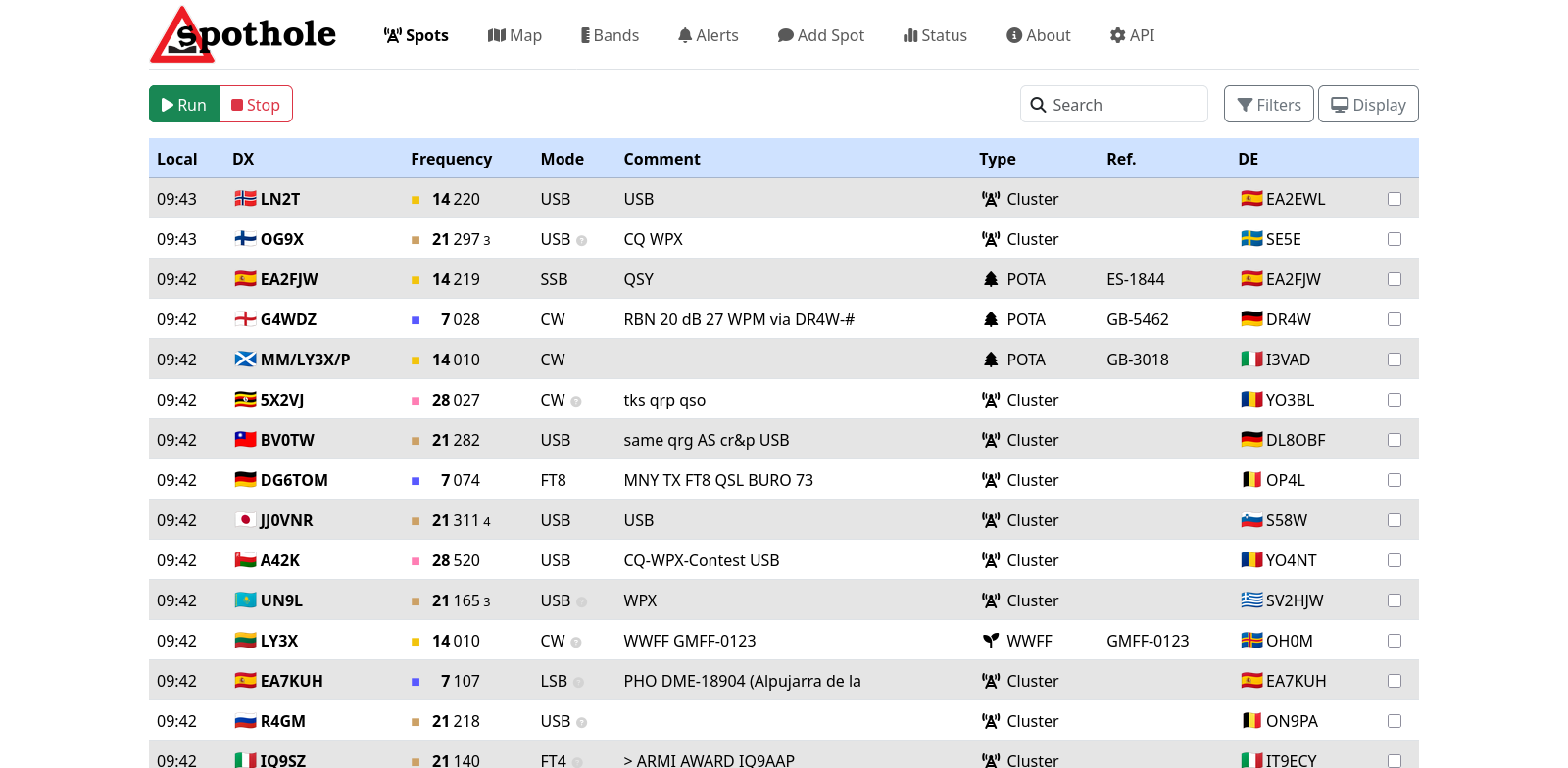Open the Alerts page

pyautogui.click(x=708, y=35)
